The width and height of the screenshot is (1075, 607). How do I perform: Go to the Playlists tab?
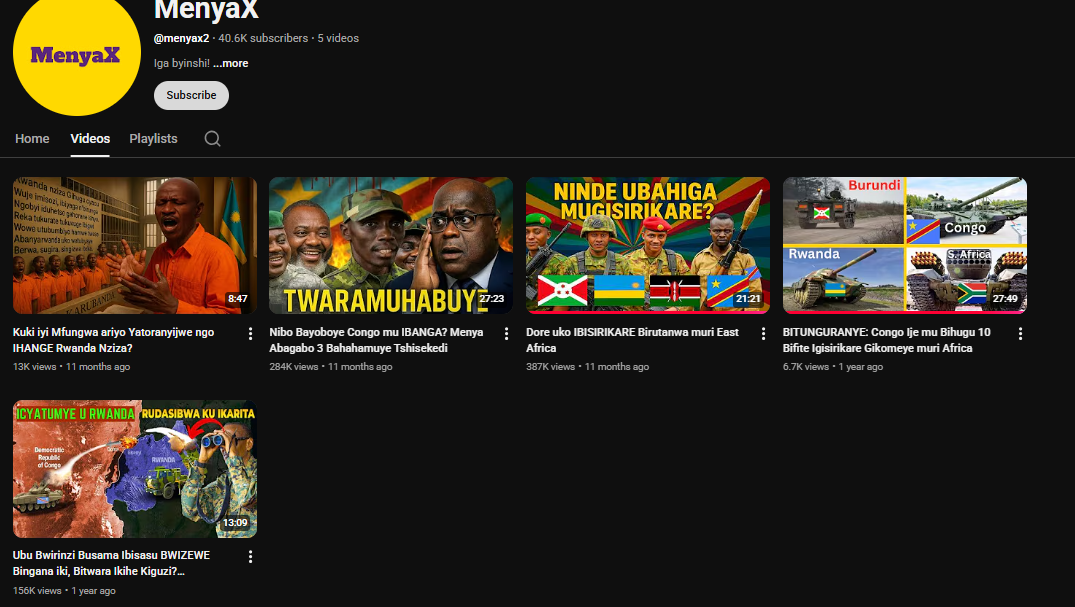coord(153,139)
